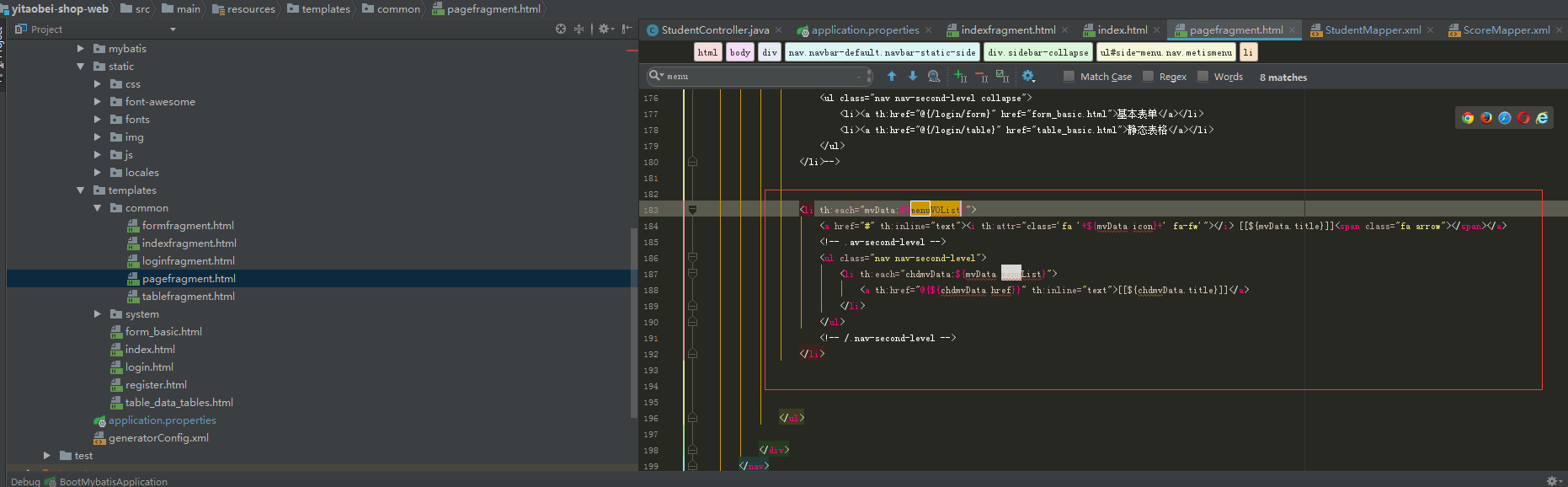Enable the Match Case checkbox

1069,77
